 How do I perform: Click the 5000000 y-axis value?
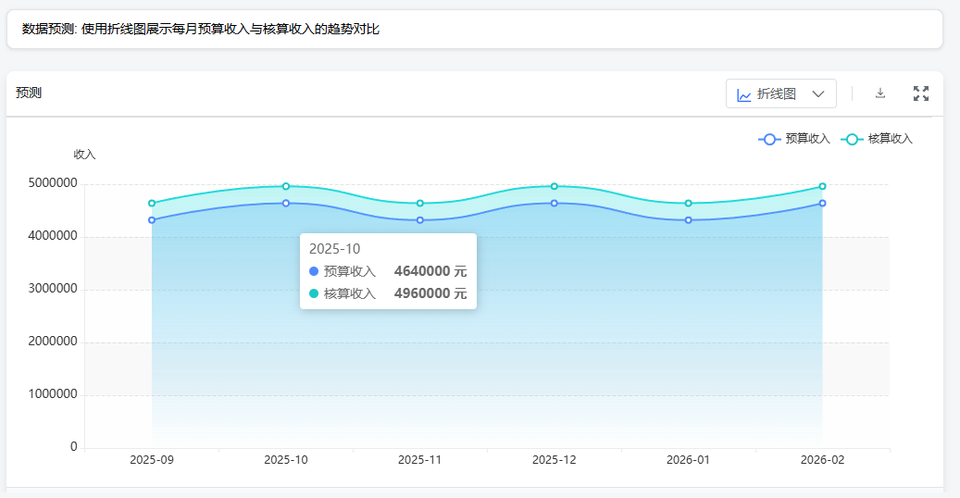[x=53, y=183]
